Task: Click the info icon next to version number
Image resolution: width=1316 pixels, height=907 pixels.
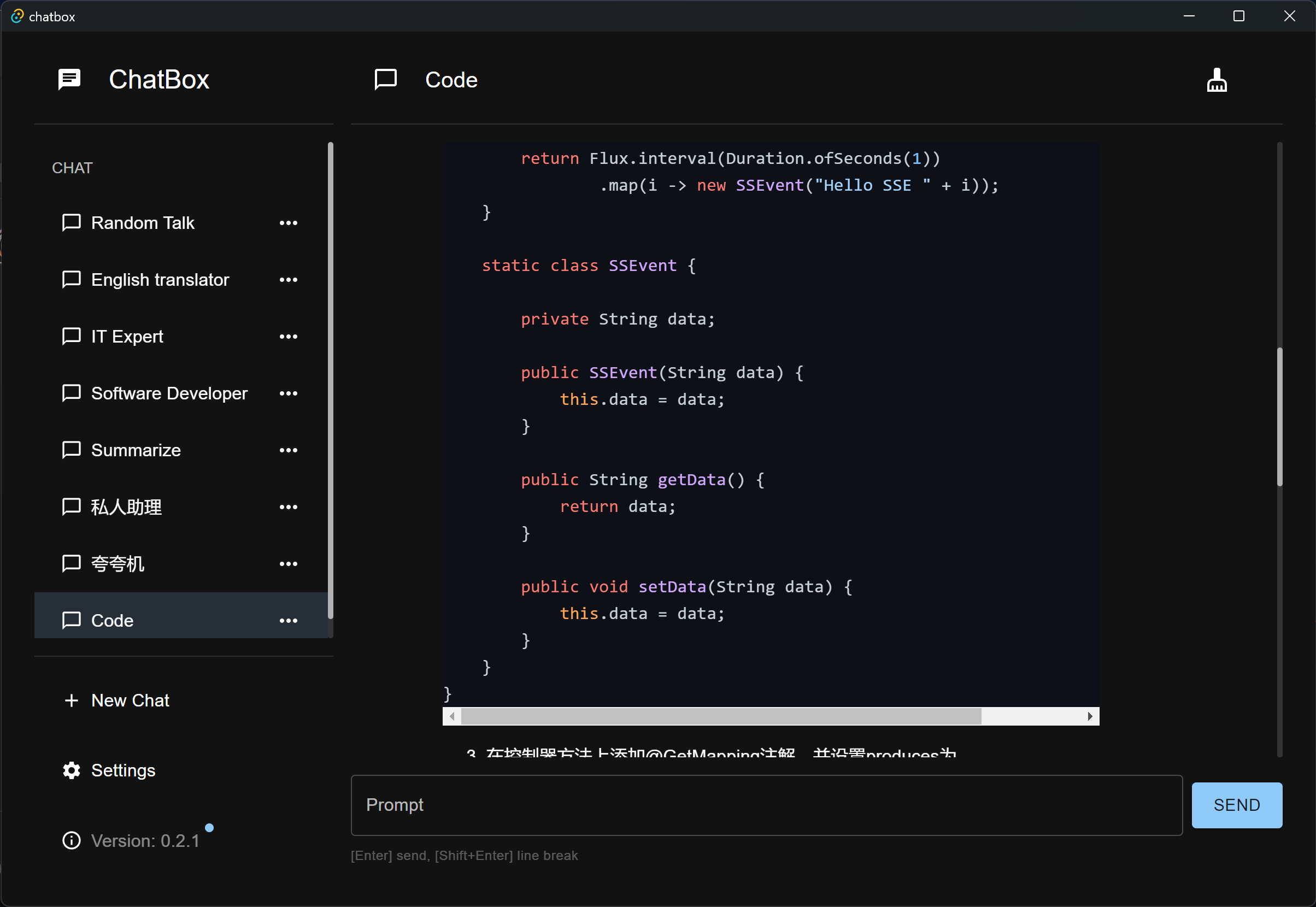Action: pos(71,840)
